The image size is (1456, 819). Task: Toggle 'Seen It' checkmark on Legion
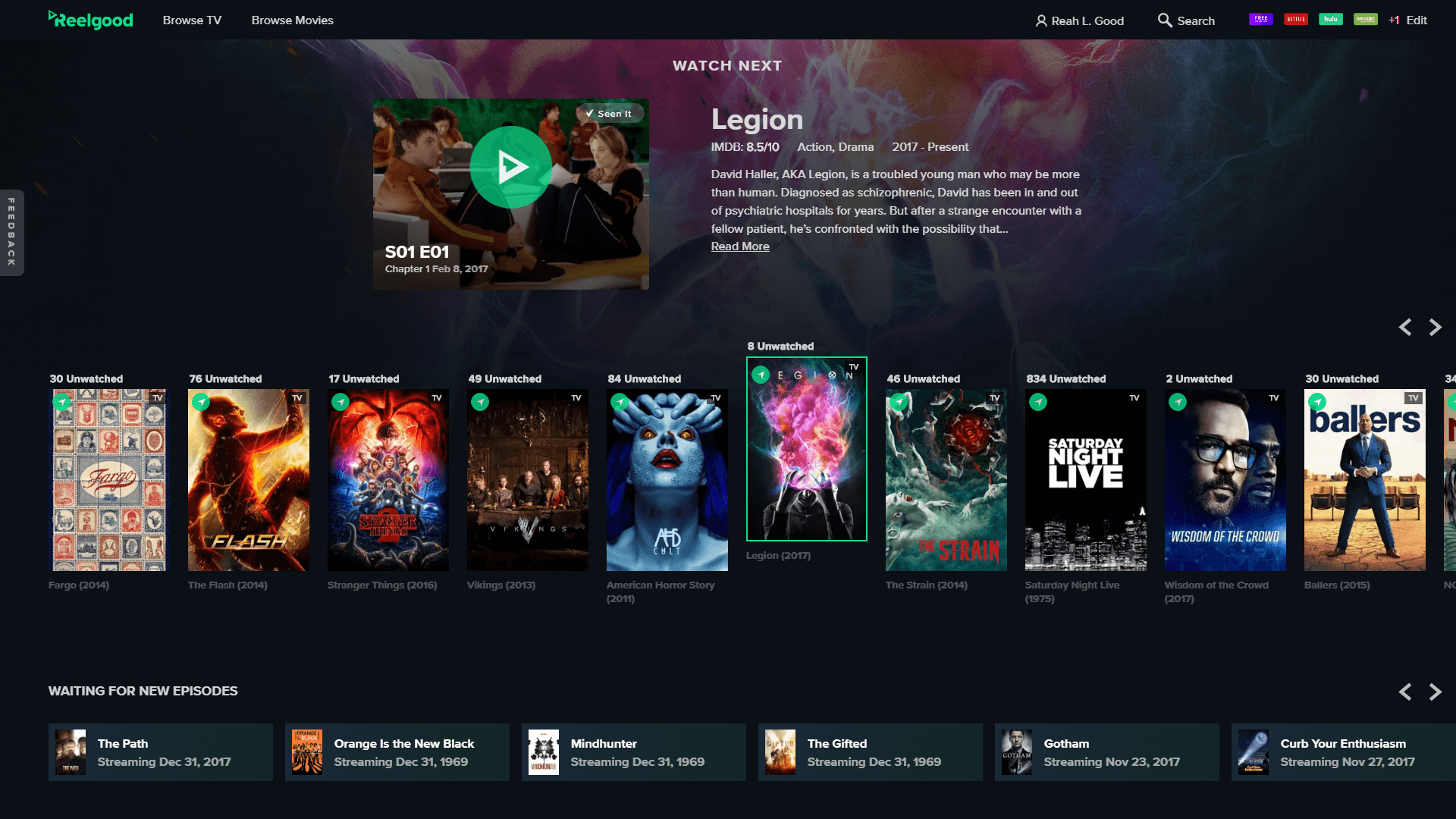tap(607, 113)
